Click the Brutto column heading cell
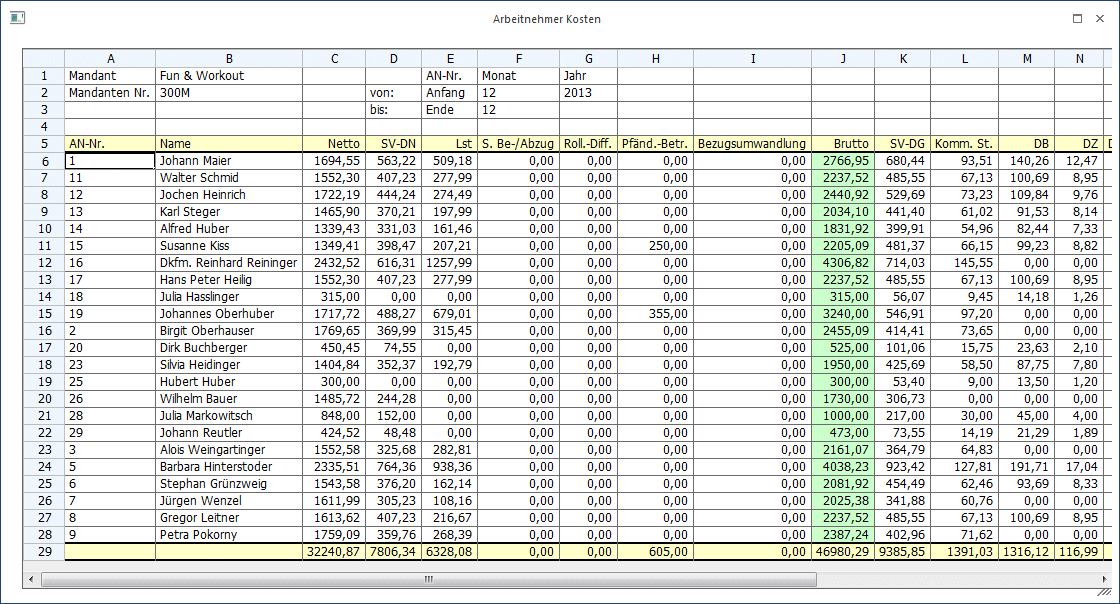The height and width of the screenshot is (604, 1120). pos(843,144)
